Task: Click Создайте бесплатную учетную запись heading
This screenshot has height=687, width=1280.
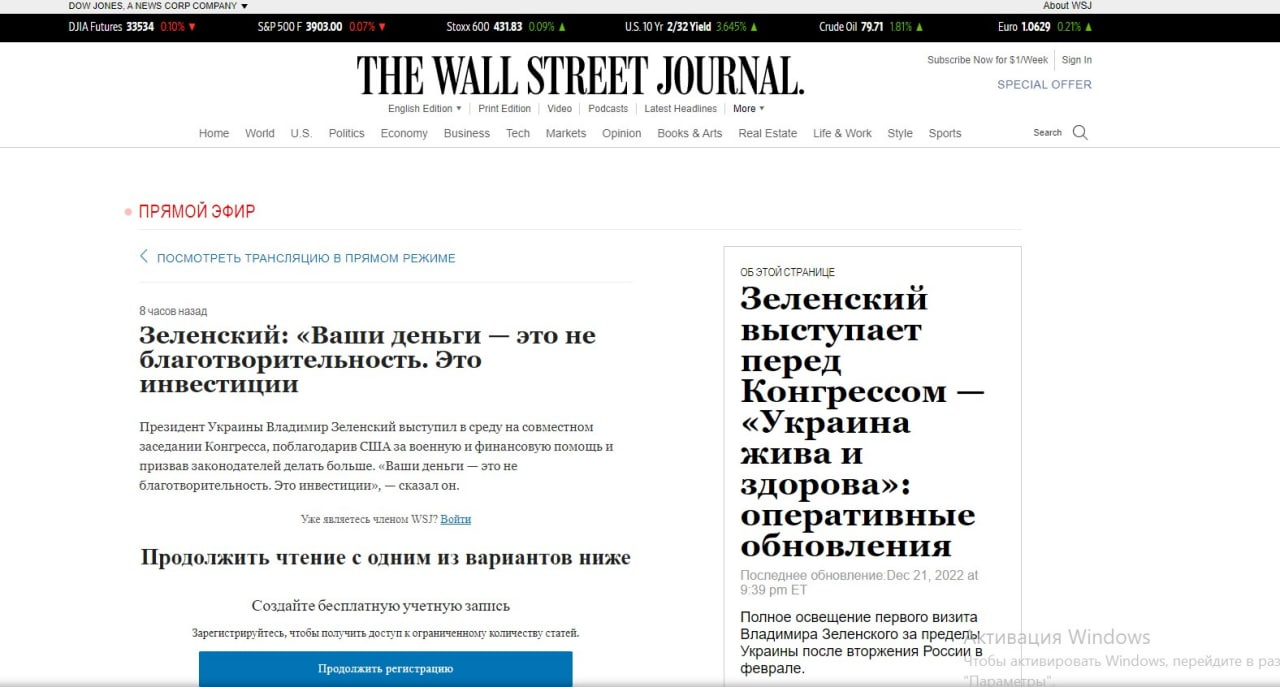Action: [x=381, y=606]
